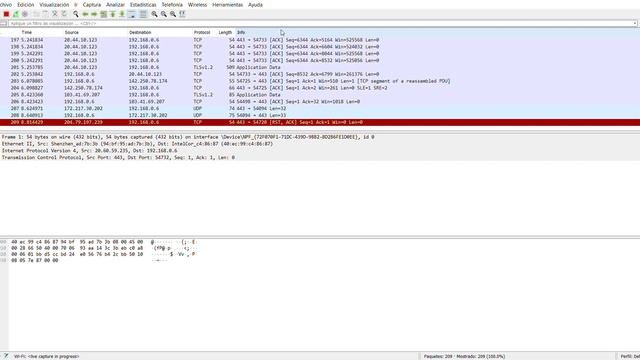The image size is (640, 360).
Task: Open the Visualización menu
Action: [54, 5]
